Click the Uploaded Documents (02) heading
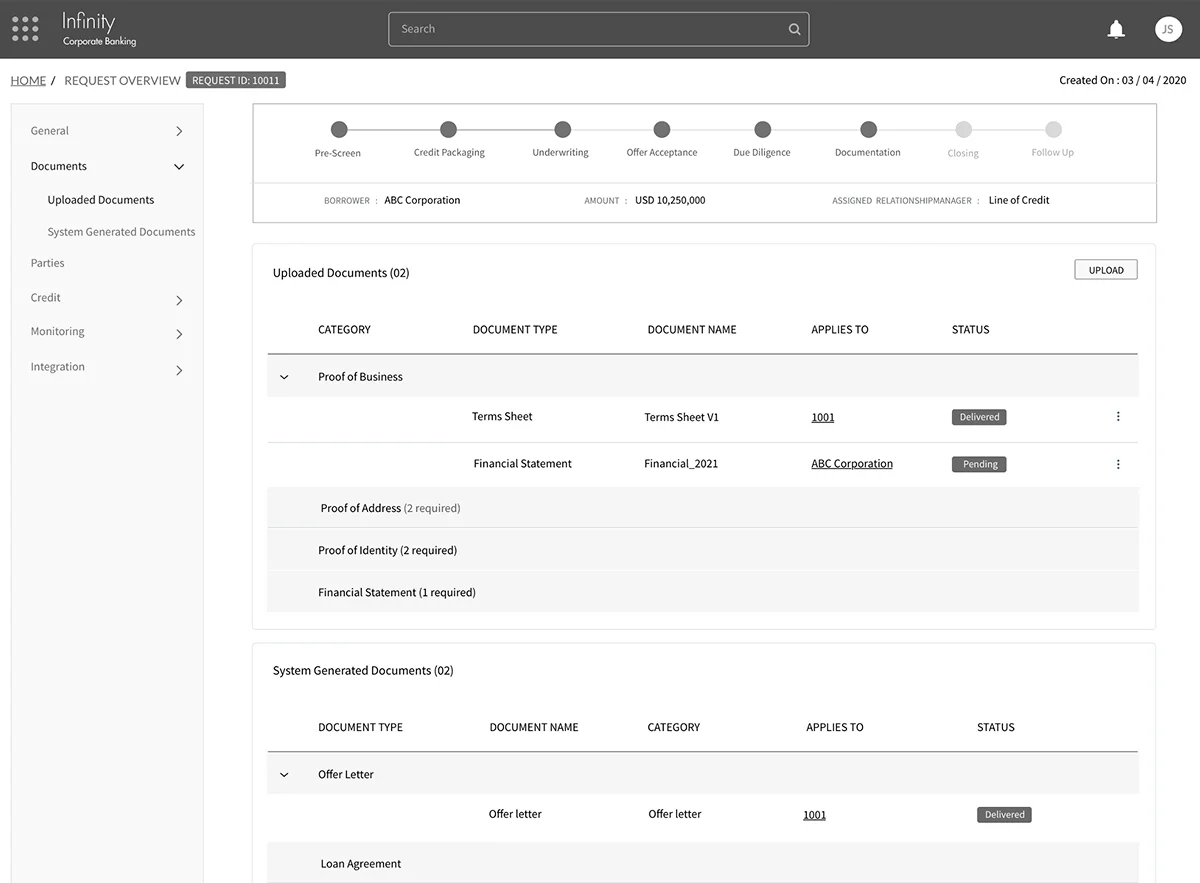1200x883 pixels. click(x=341, y=273)
